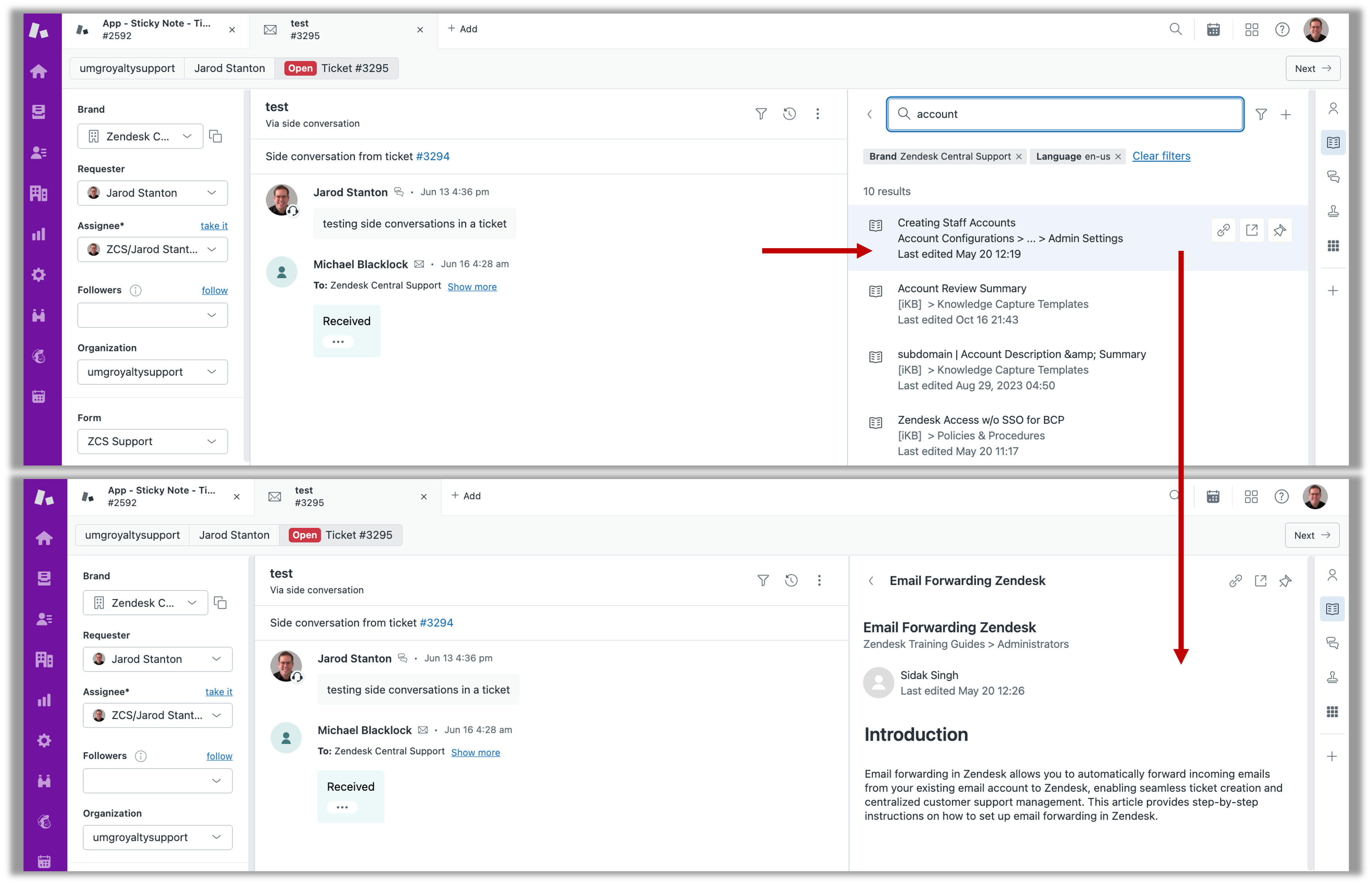Open the Followers dropdown in the upper screenshot
The width and height of the screenshot is (1372, 884).
click(153, 315)
